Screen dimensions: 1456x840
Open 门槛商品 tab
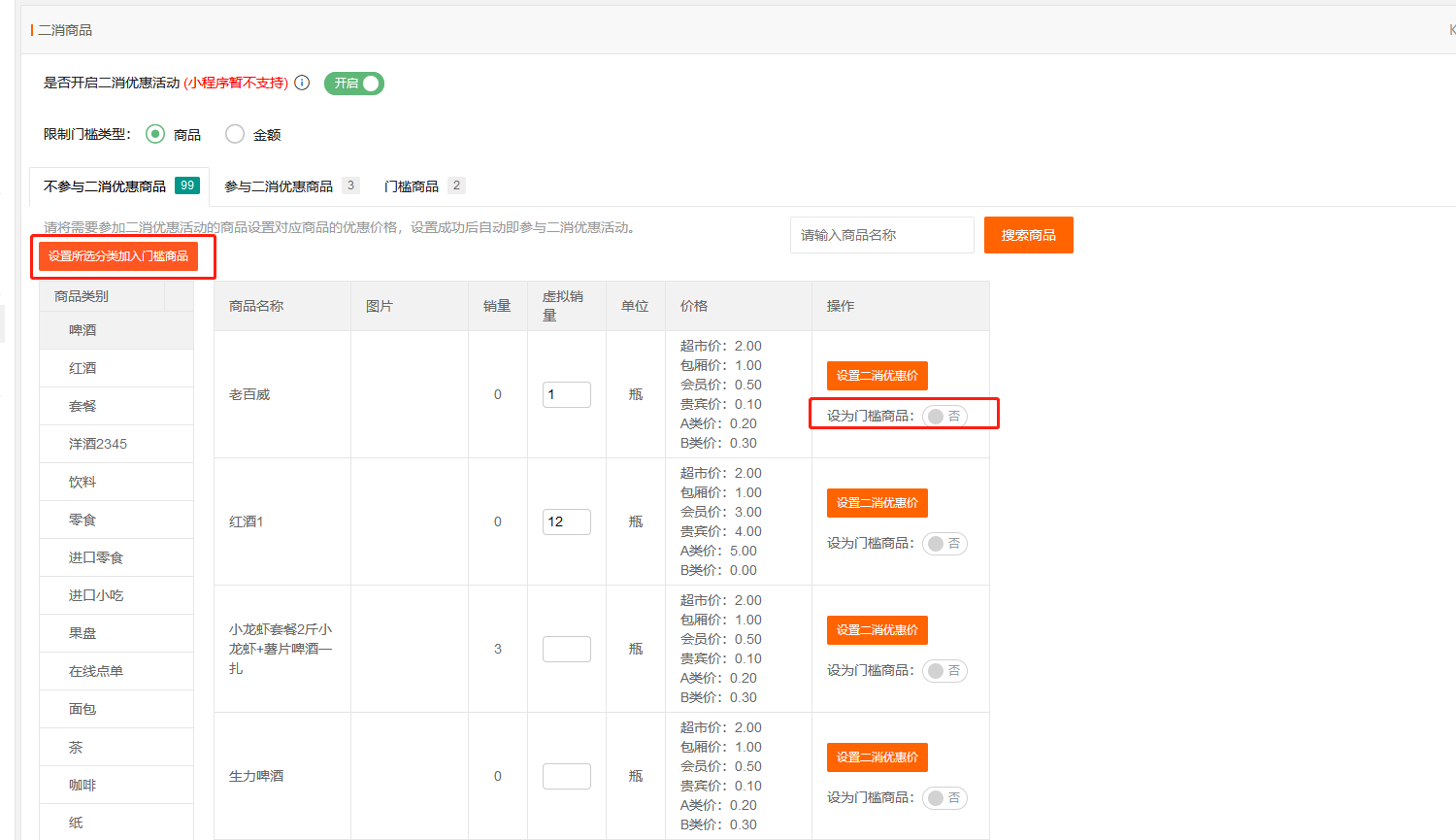[x=424, y=185]
